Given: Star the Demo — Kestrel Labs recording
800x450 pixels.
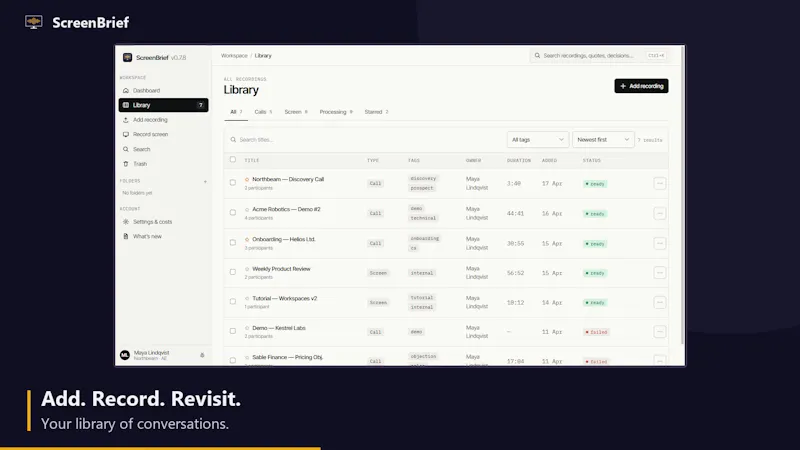Looking at the screenshot, I should pyautogui.click(x=247, y=328).
